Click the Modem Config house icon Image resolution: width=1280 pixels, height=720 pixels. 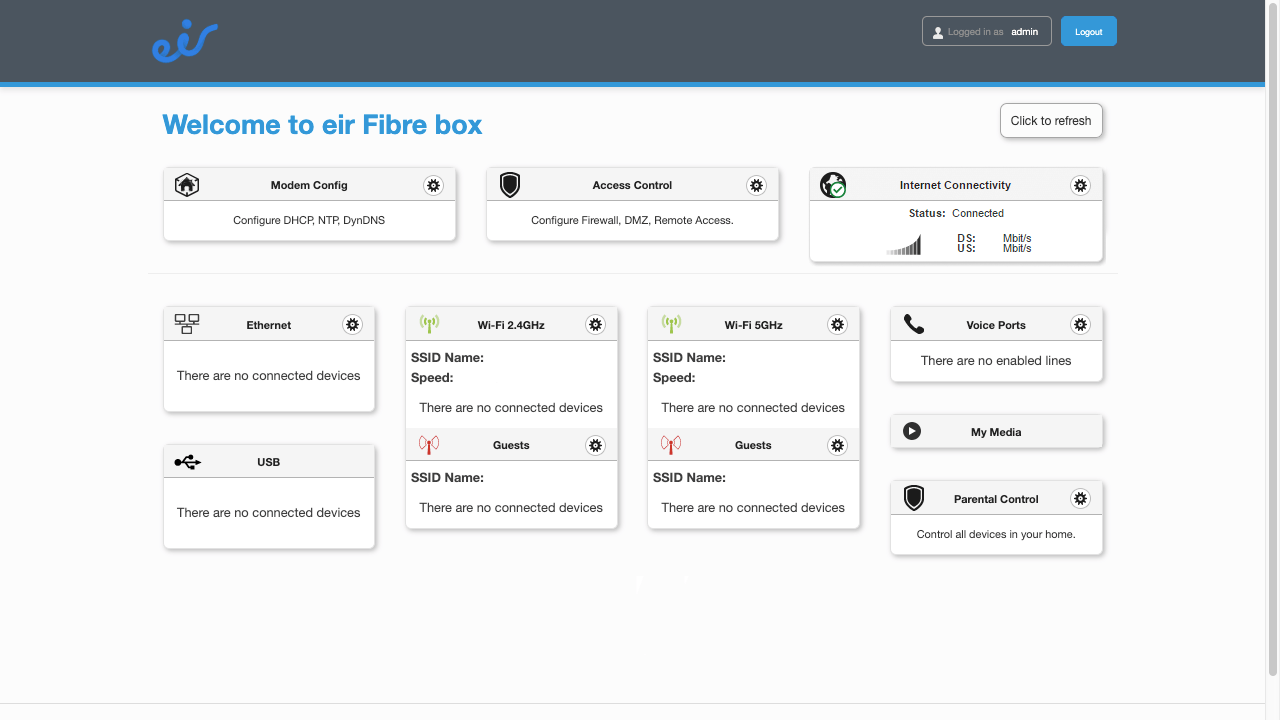[187, 185]
